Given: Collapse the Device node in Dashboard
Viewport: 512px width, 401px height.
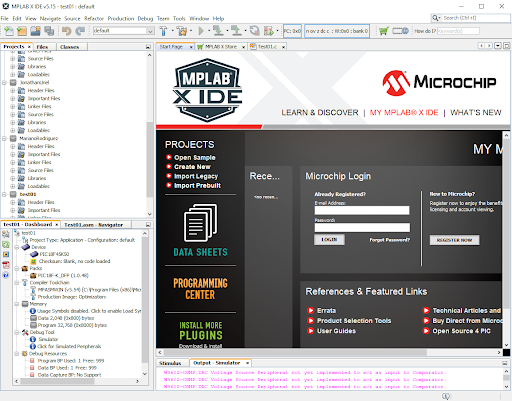Looking at the screenshot, I should tap(17, 247).
